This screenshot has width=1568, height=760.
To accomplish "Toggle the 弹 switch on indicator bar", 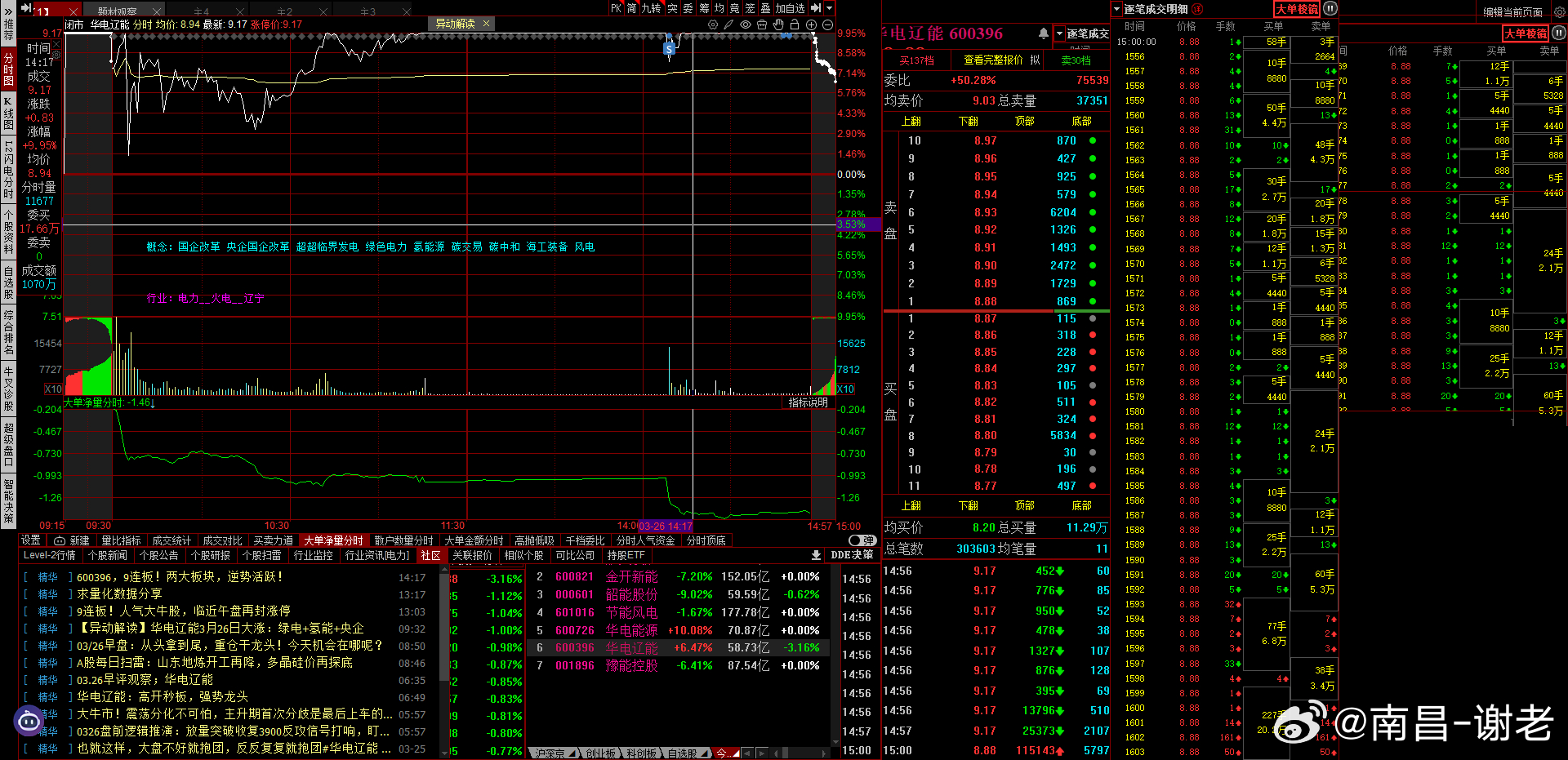I will click(x=862, y=540).
